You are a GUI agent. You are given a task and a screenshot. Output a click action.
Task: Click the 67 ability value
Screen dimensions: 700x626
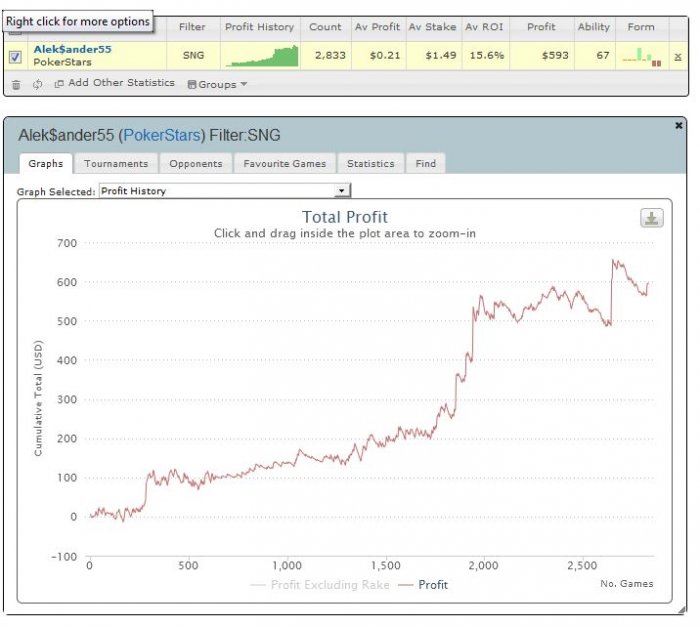603,55
